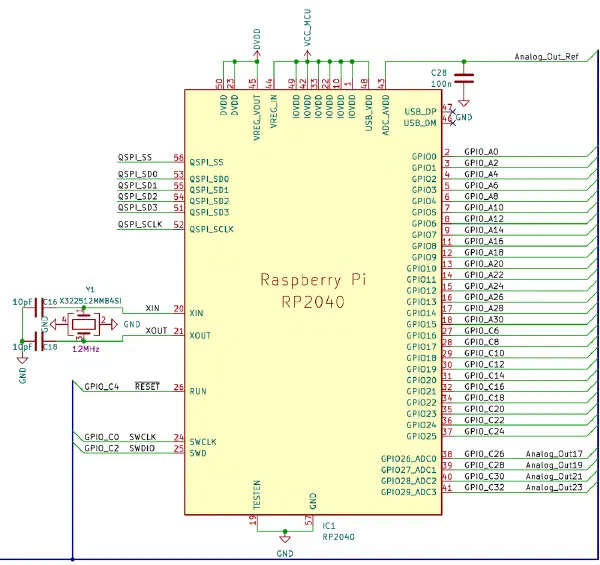Select the GPIO_C20 net label

tap(484, 409)
